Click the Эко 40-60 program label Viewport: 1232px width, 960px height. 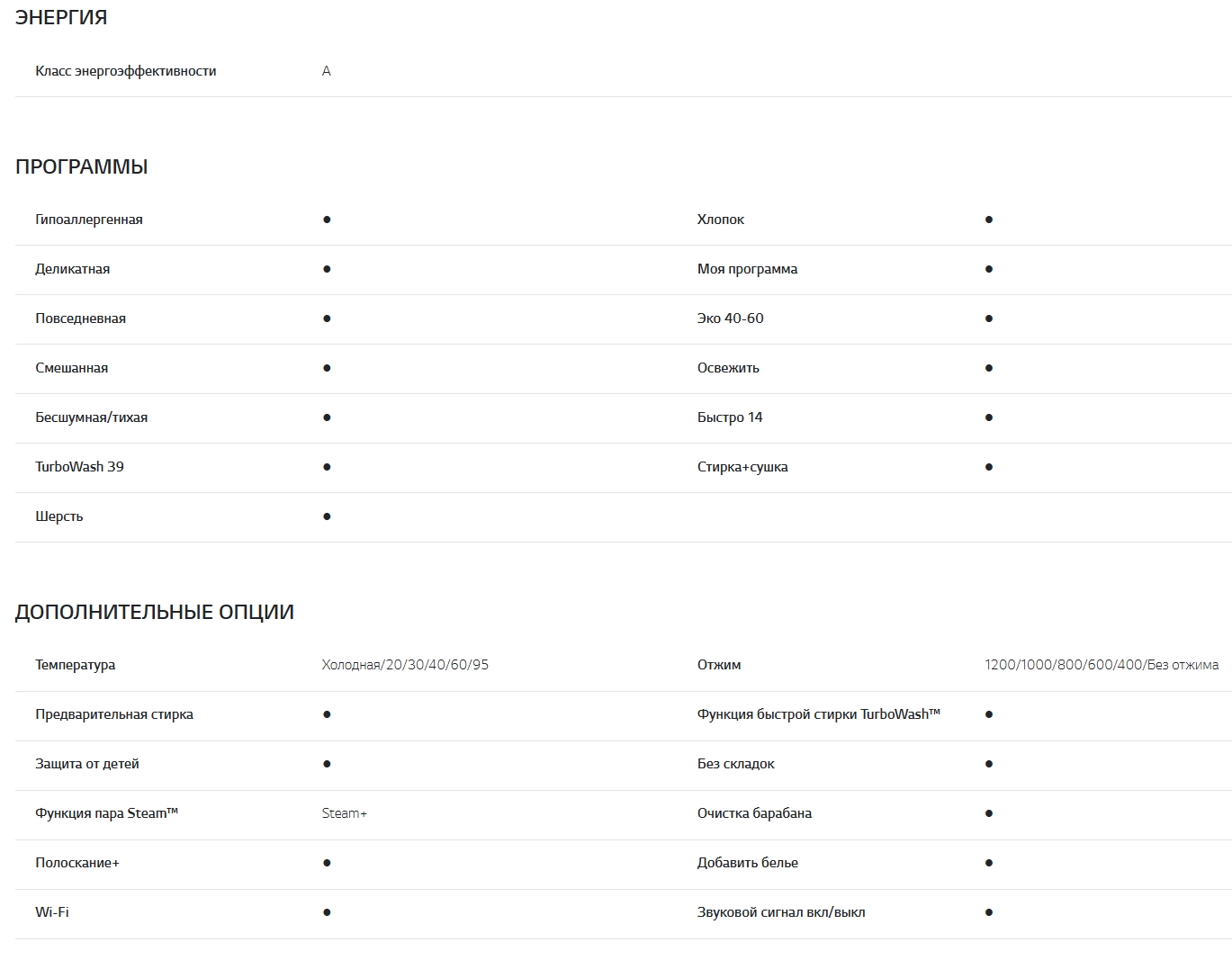tap(731, 319)
